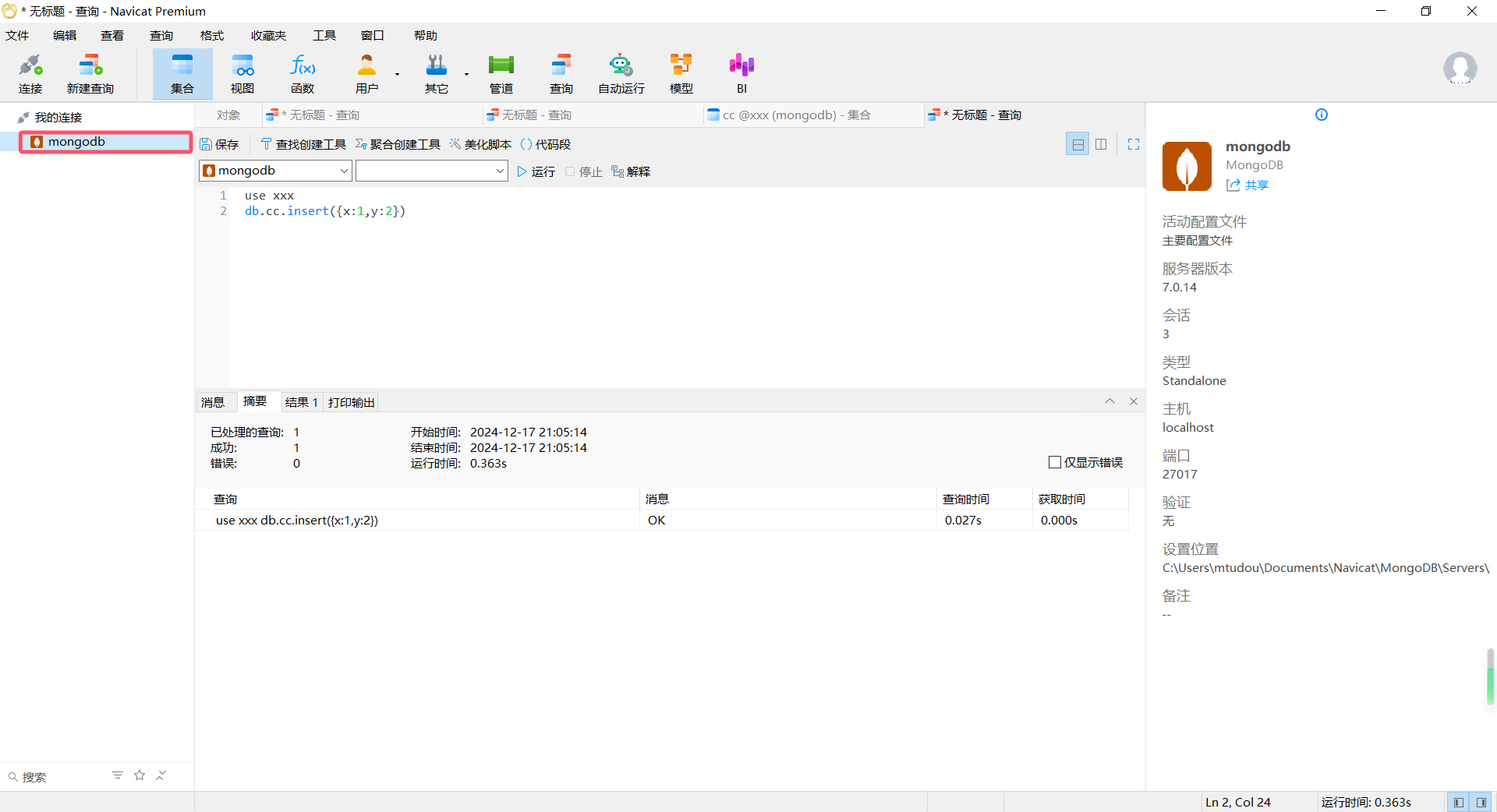Viewport: 1497px width, 812px height.
Task: Collapse the results pane with up chevron
Action: point(1109,401)
